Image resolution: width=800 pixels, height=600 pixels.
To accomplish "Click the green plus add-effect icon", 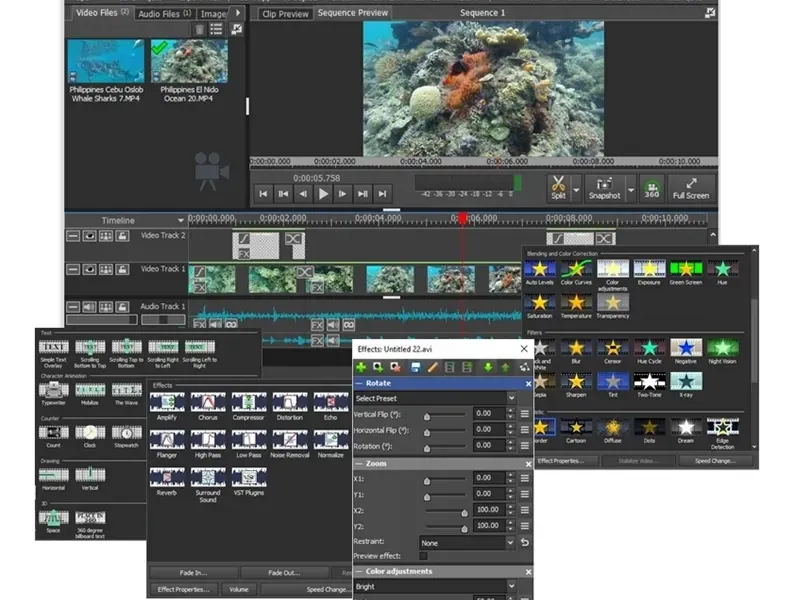I will point(361,367).
